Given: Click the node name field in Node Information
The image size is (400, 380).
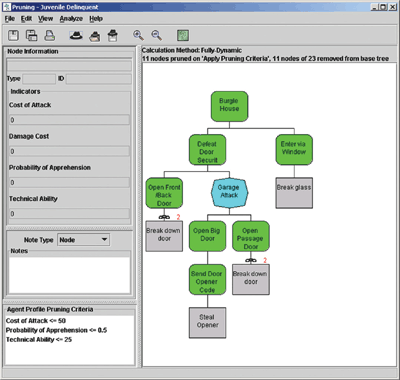Looking at the screenshot, I should (69, 65).
